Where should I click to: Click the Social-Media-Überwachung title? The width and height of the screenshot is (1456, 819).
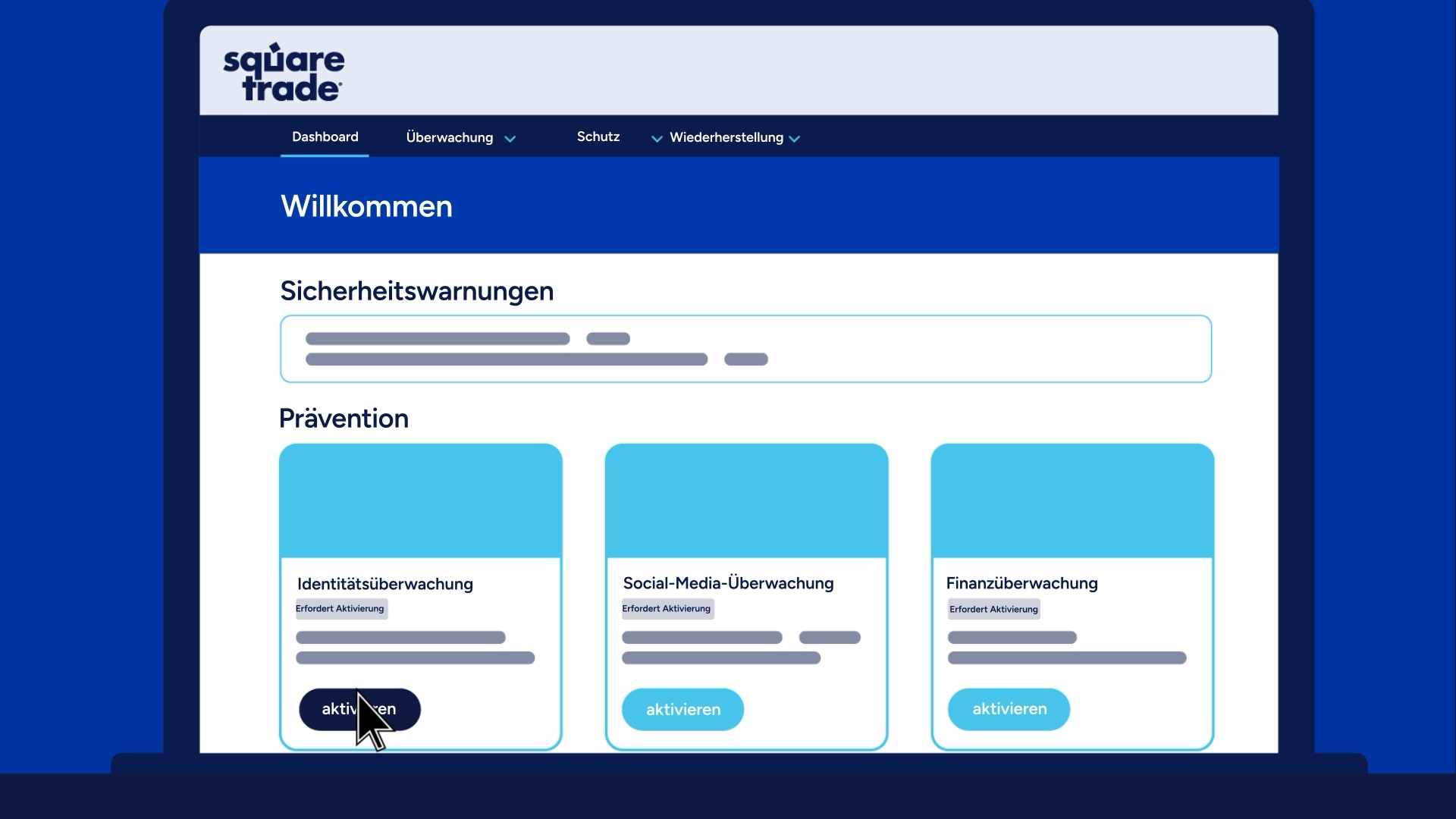(728, 583)
